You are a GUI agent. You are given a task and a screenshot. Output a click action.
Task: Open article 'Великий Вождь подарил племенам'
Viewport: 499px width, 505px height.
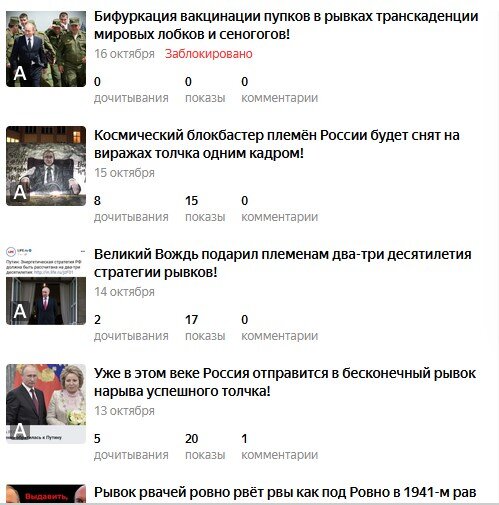click(x=283, y=263)
